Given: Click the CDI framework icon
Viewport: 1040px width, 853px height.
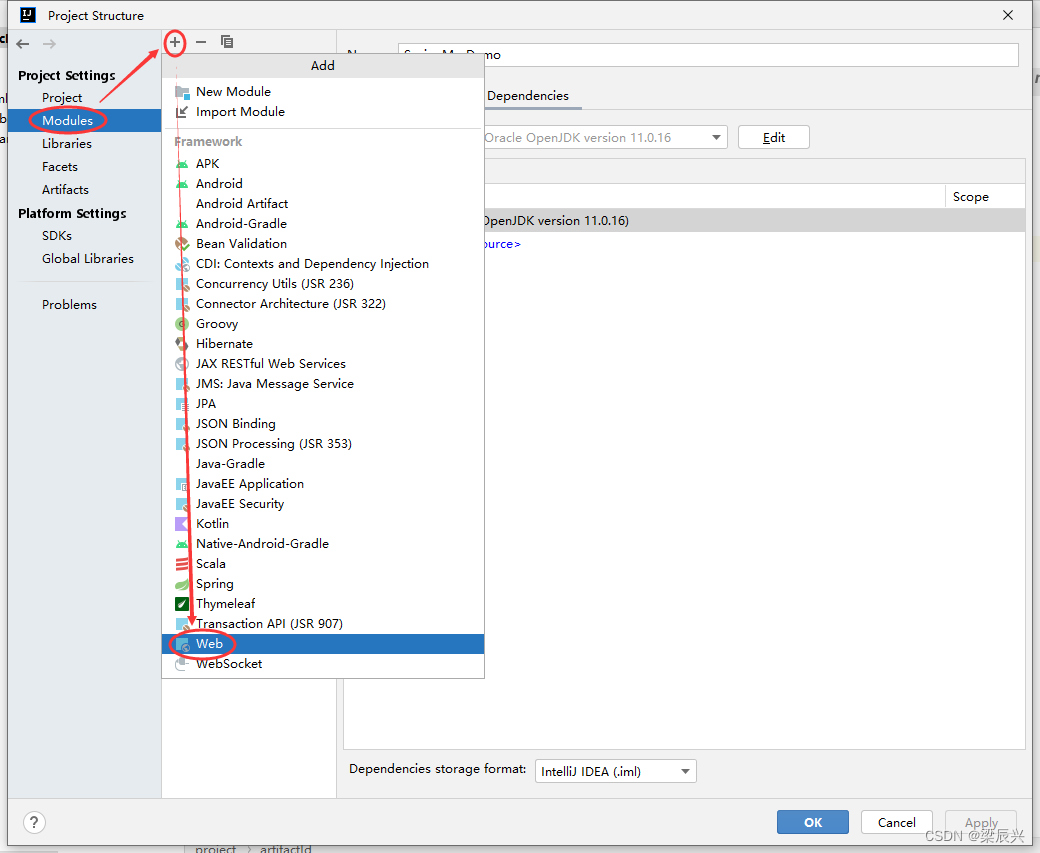Looking at the screenshot, I should 182,264.
